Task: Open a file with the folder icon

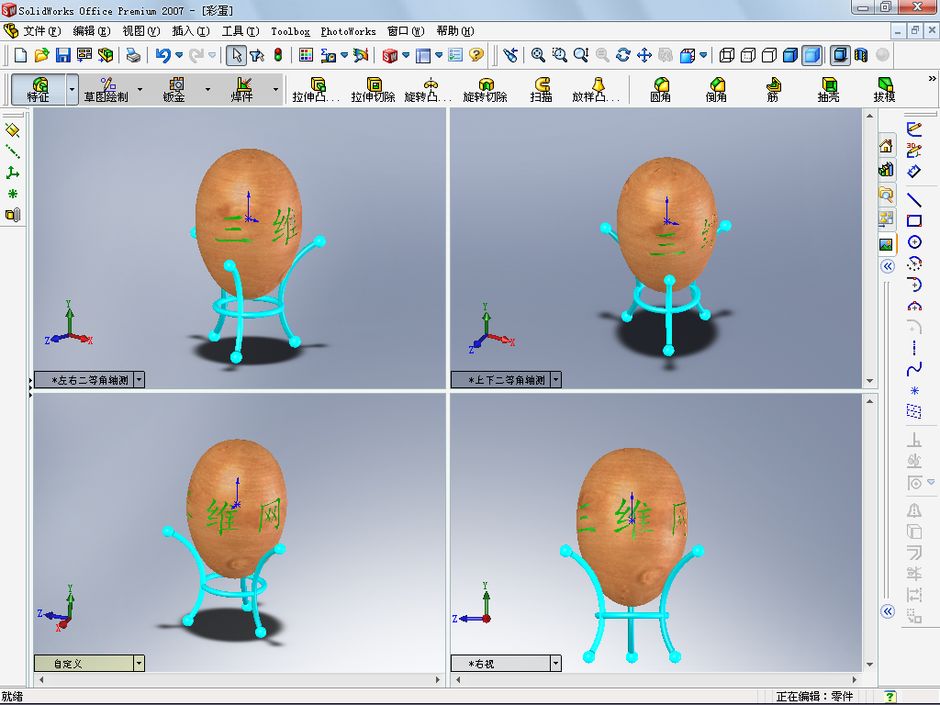Action: coord(41,55)
